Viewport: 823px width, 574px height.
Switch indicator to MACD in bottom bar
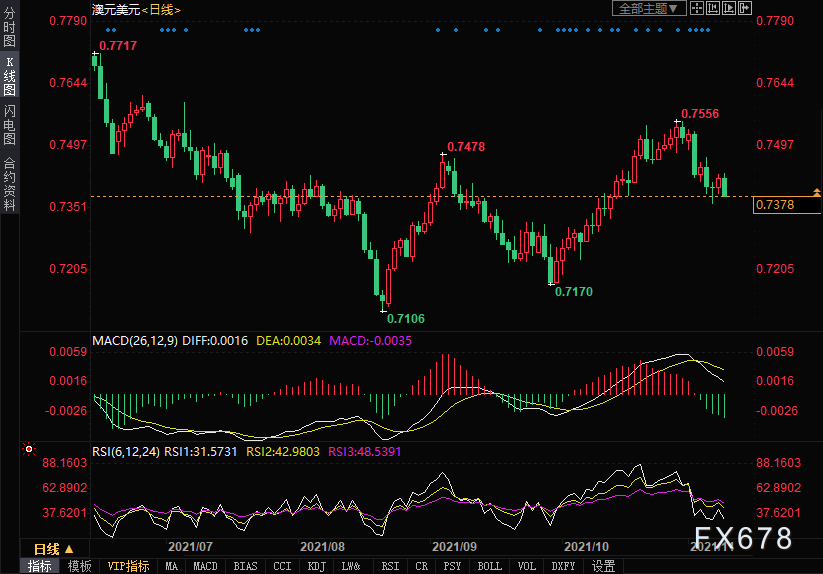coord(205,566)
